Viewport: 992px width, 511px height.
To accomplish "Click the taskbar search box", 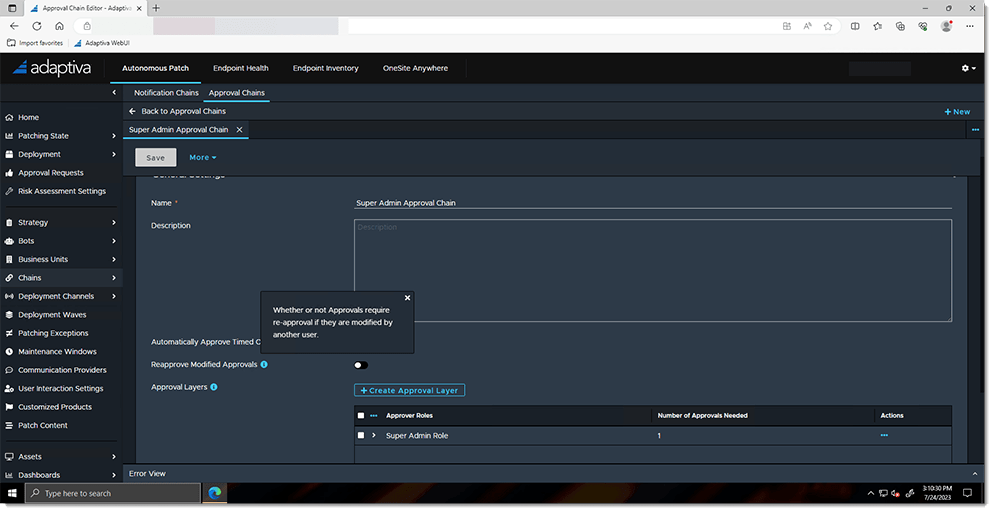I will click(x=113, y=493).
